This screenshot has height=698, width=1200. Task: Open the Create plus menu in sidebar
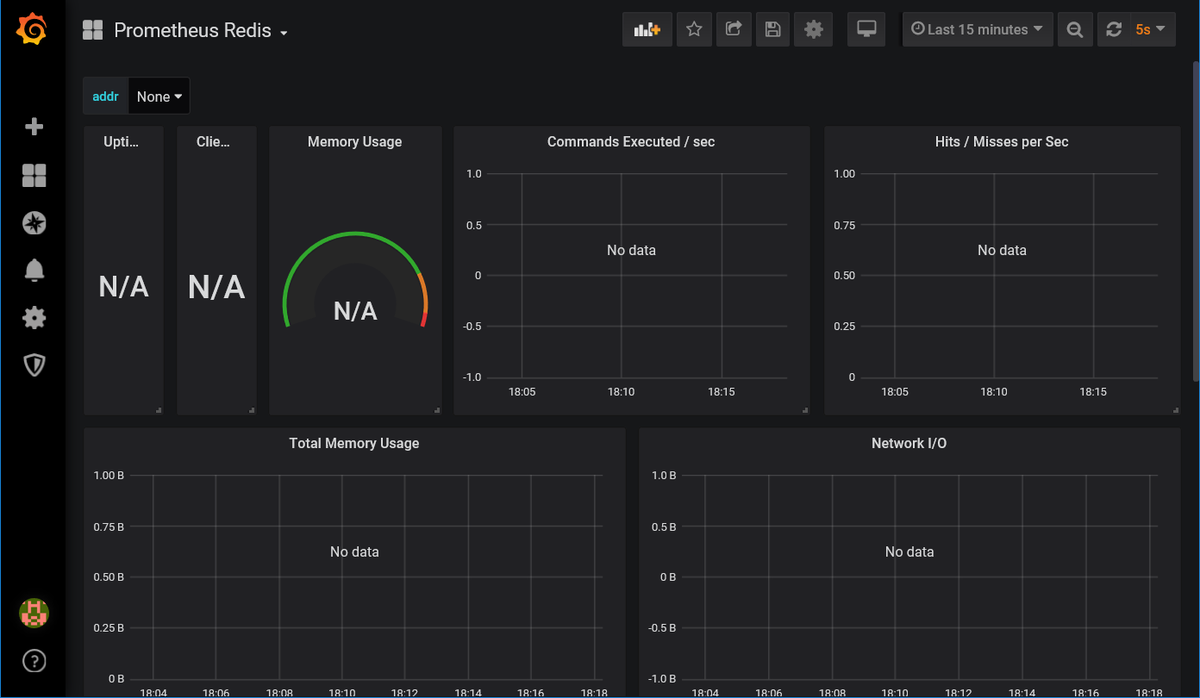click(34, 127)
